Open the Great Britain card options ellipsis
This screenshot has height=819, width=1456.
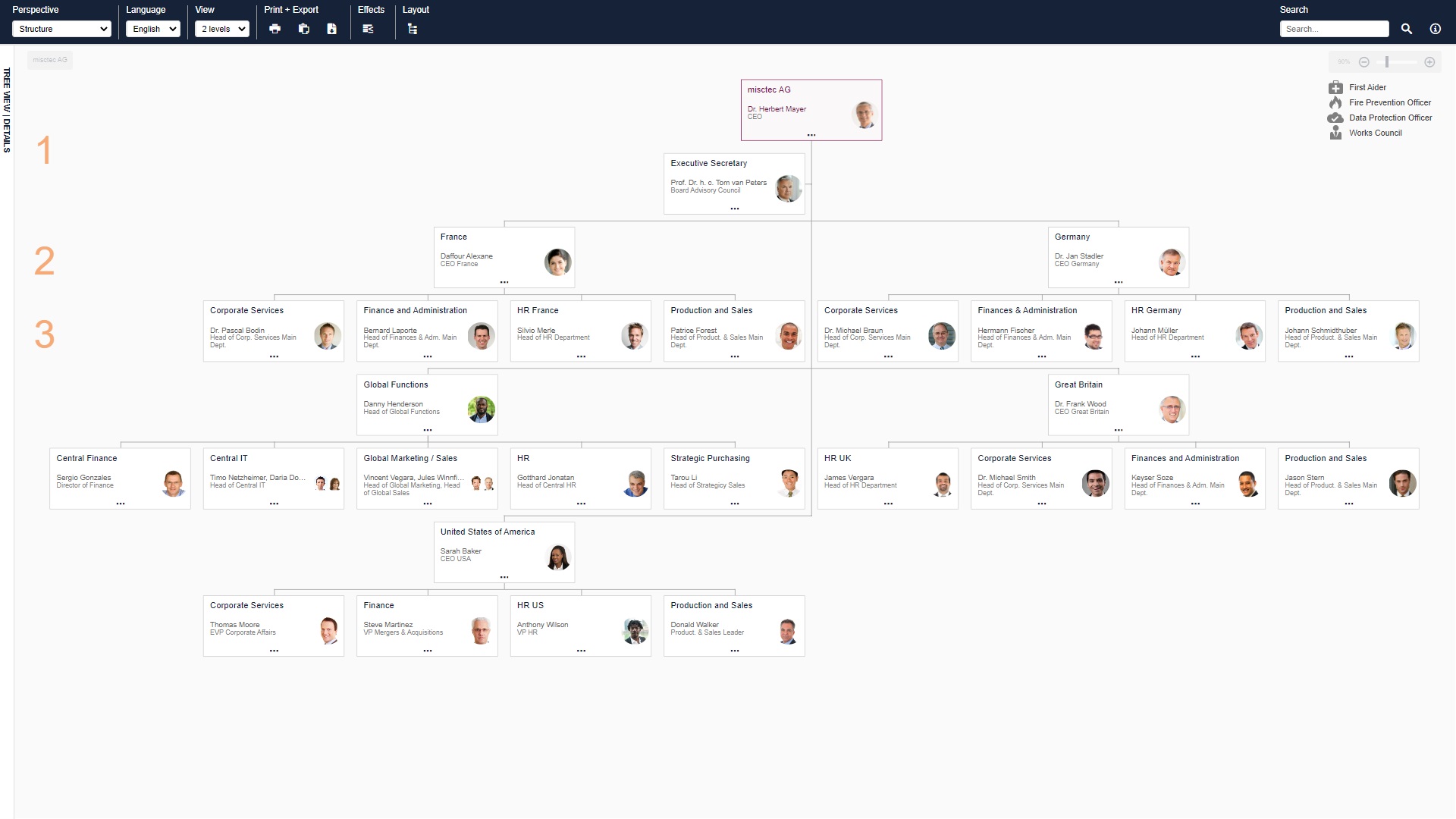click(1118, 430)
